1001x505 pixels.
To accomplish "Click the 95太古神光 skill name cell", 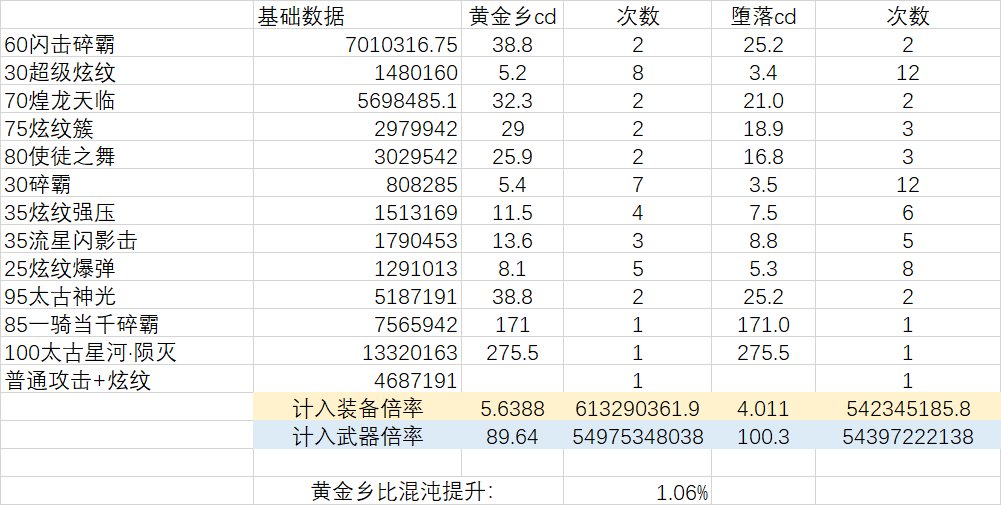I will click(126, 296).
